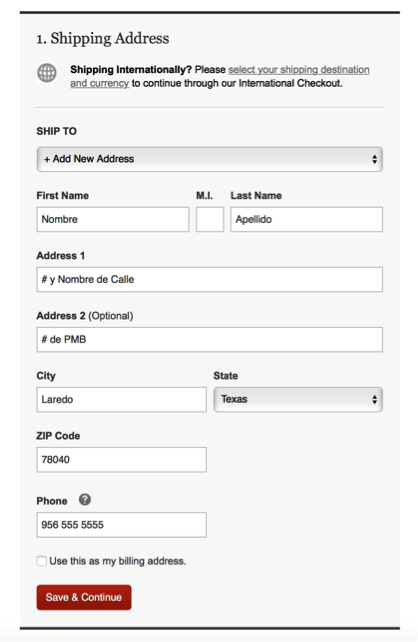The height and width of the screenshot is (642, 418).
Task: Click the SHIP TO label
Action: click(x=56, y=131)
